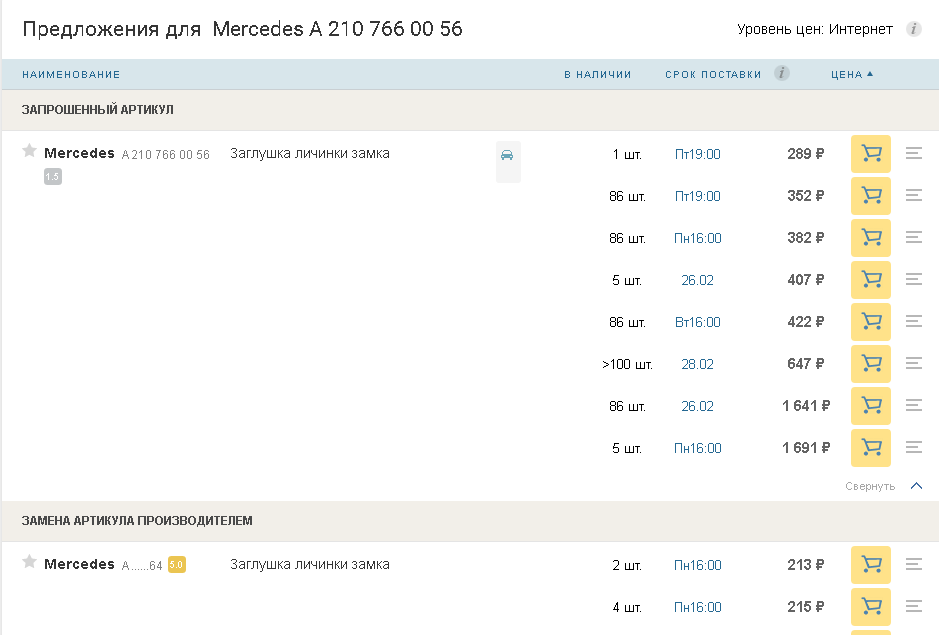
Task: Open details menu for 1 641 ₽ offer
Action: [x=914, y=405]
